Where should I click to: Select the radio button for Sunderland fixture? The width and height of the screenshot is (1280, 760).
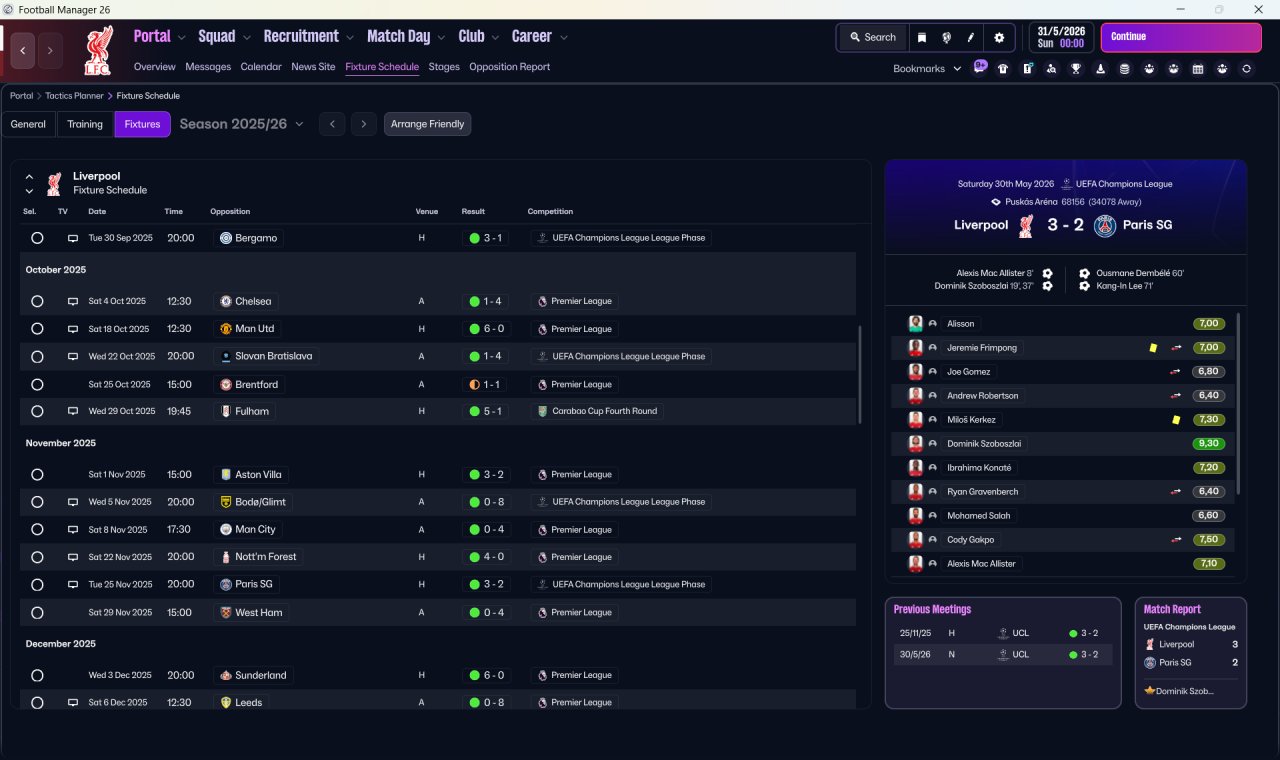point(37,675)
